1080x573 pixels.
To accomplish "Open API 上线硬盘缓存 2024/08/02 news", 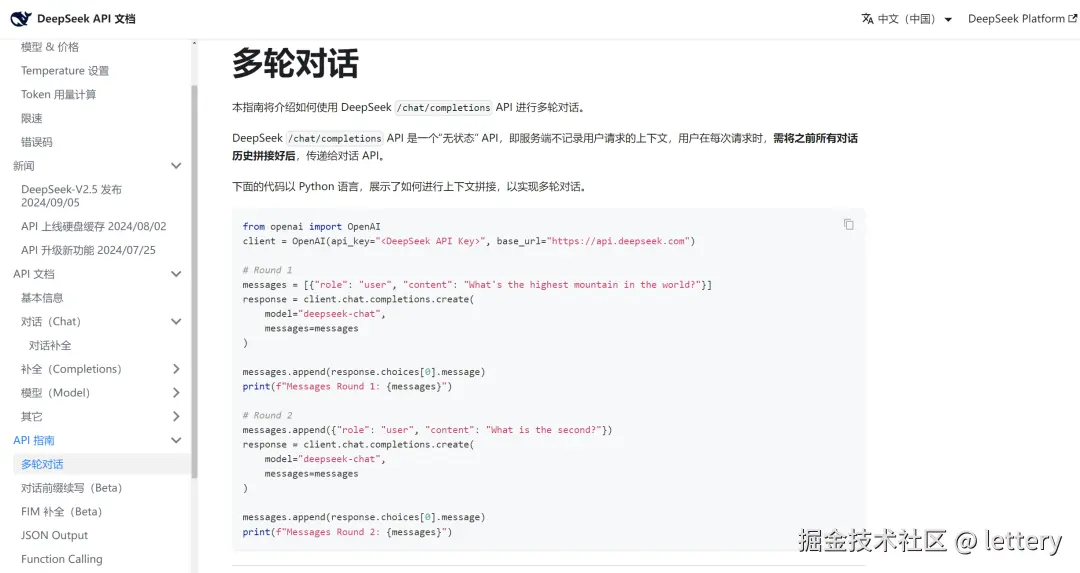I will pyautogui.click(x=94, y=227).
